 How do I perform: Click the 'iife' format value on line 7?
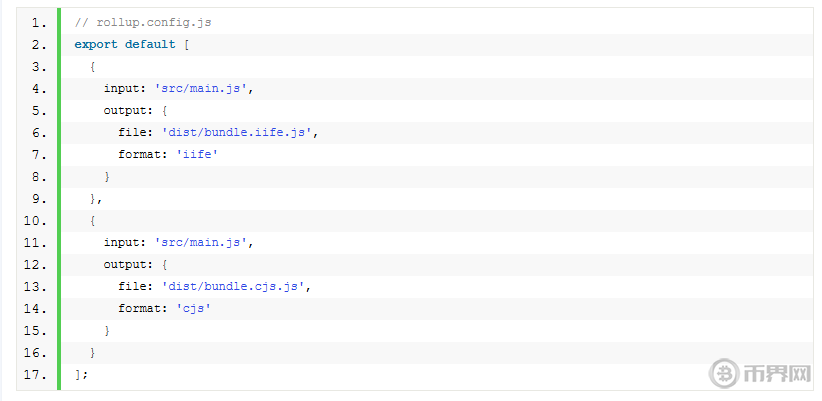(197, 154)
